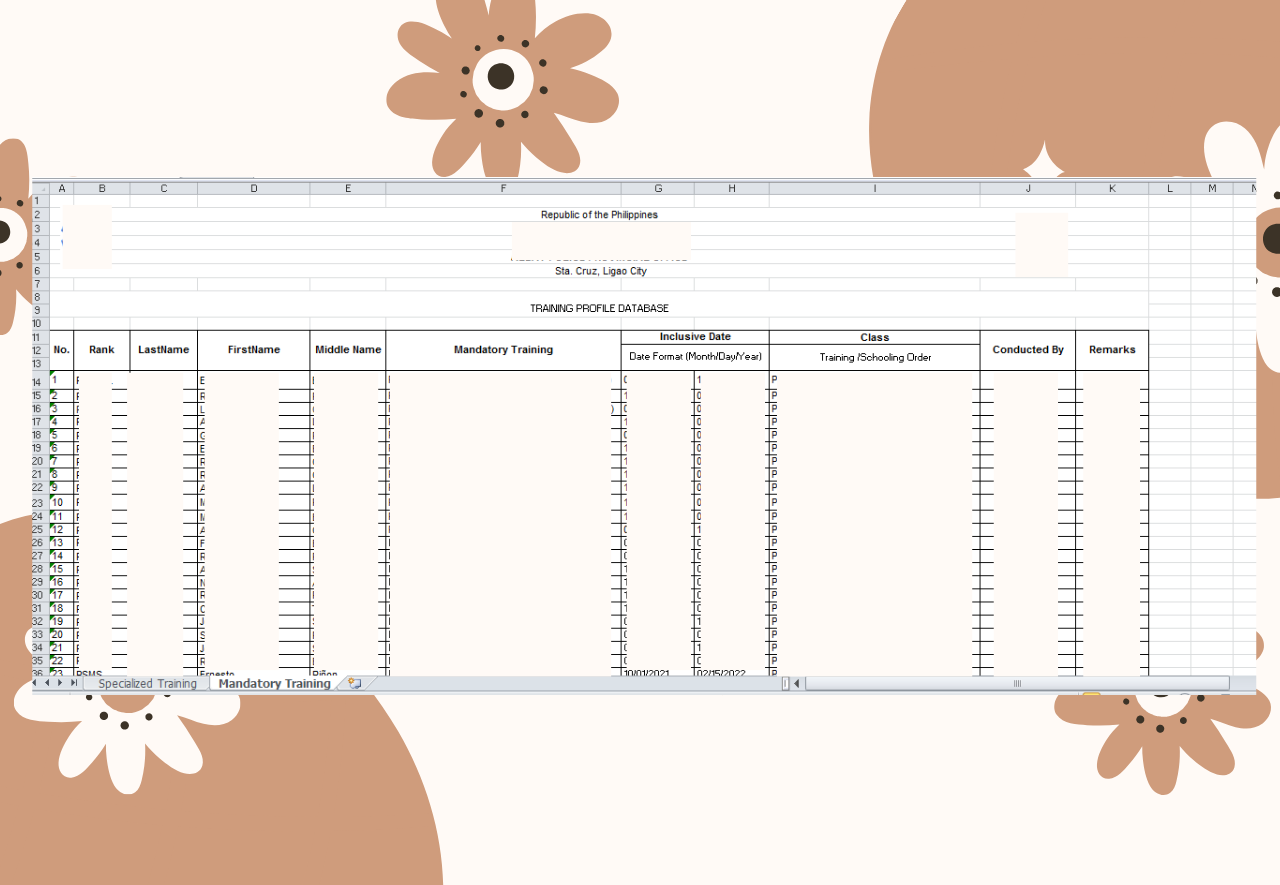Click the 'Inclusive Date' heading cell

[695, 337]
